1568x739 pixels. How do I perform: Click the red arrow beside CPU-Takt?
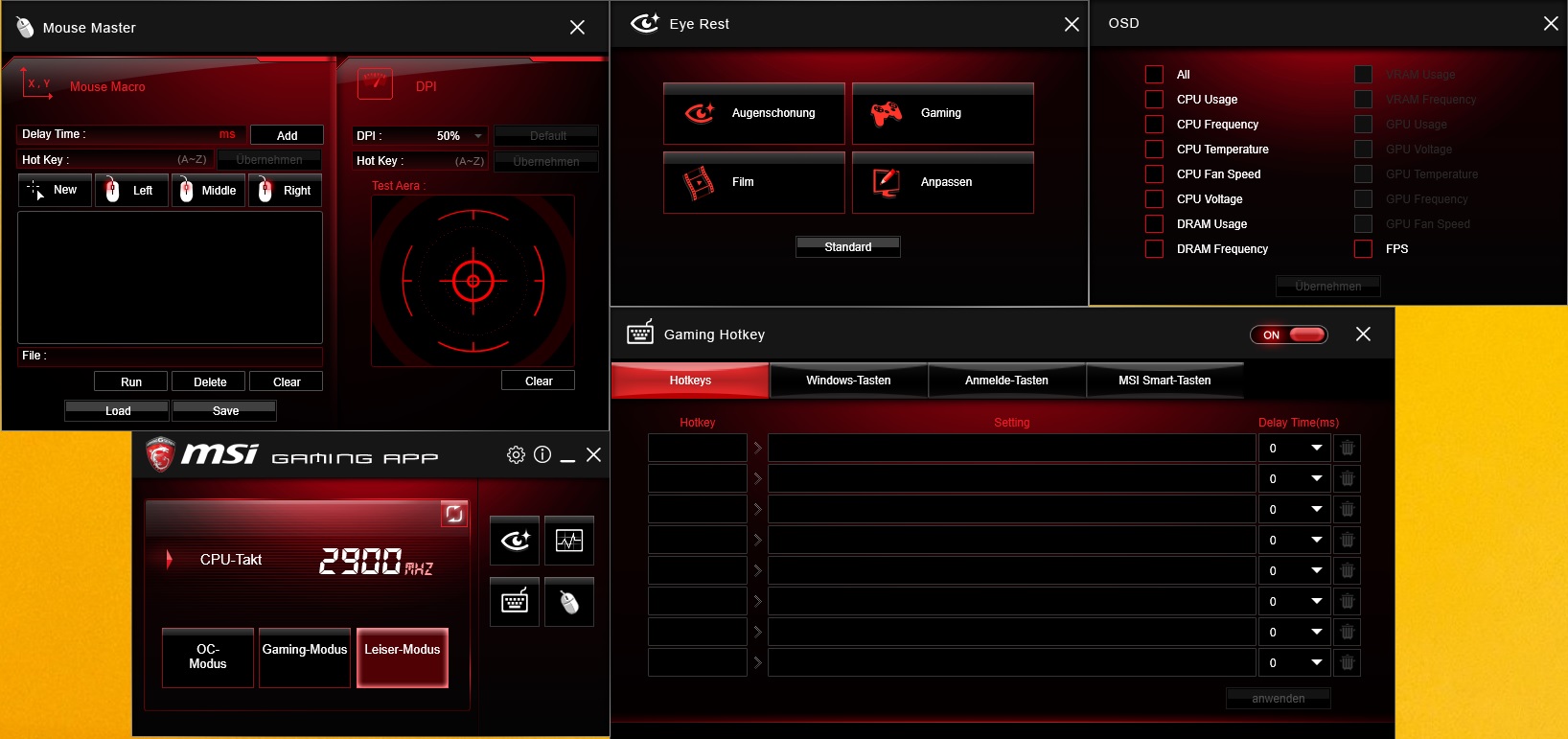click(x=170, y=560)
